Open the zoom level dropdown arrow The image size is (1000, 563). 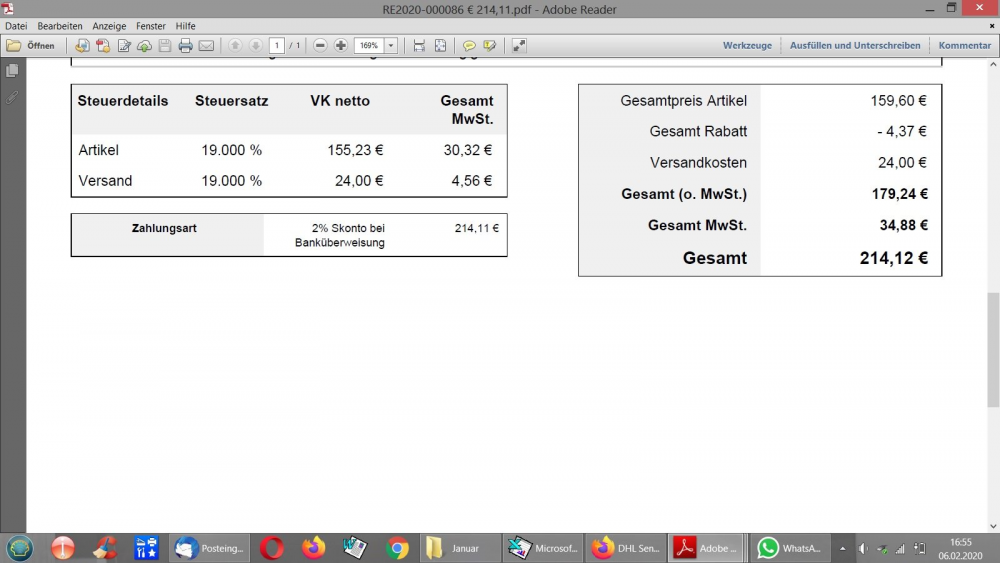[391, 45]
